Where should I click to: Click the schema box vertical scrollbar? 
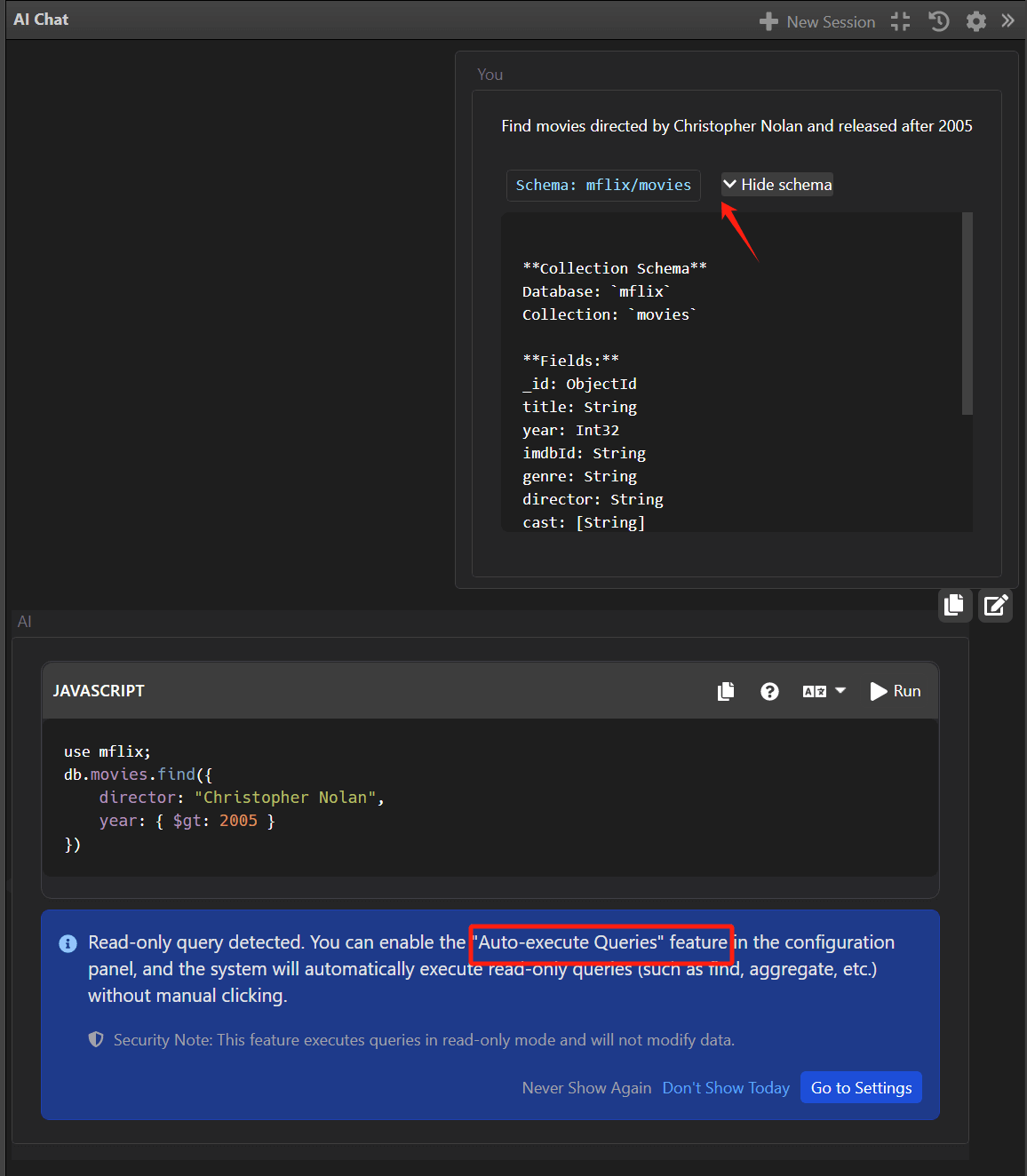pos(967,313)
